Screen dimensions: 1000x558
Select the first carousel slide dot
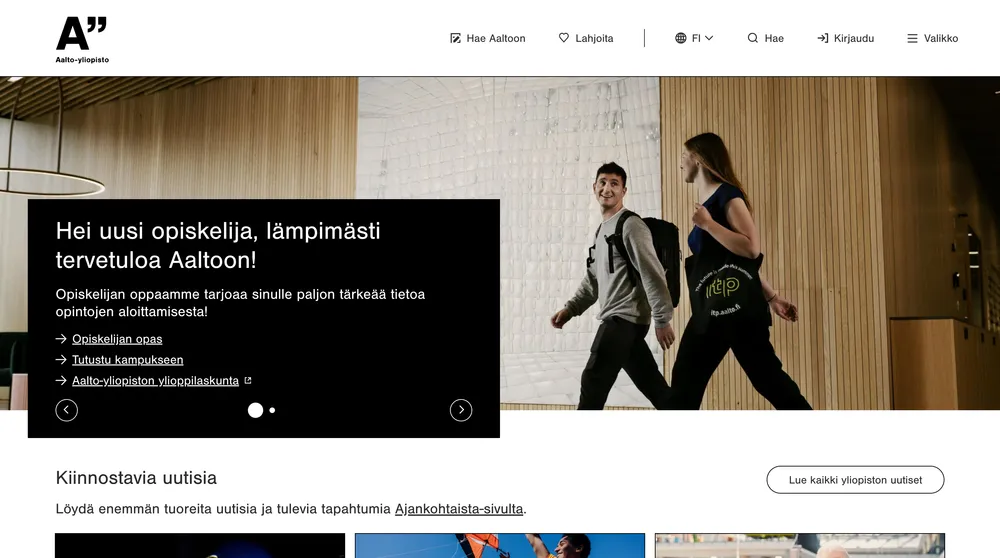click(x=255, y=410)
